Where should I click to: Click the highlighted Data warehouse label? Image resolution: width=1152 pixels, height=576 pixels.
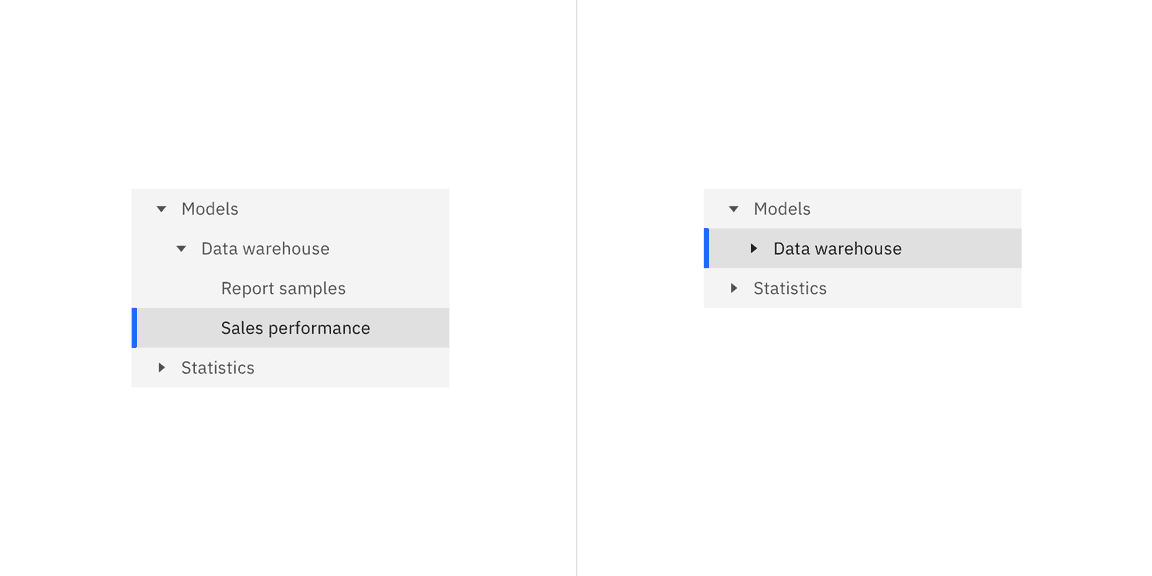point(837,249)
